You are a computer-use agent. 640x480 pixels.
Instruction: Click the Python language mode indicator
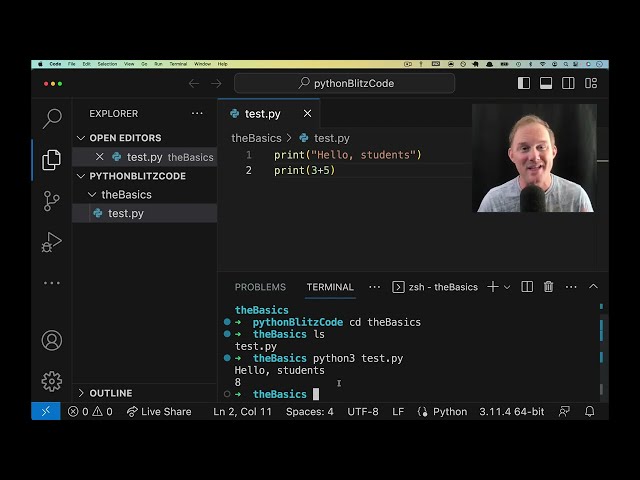[x=450, y=411]
